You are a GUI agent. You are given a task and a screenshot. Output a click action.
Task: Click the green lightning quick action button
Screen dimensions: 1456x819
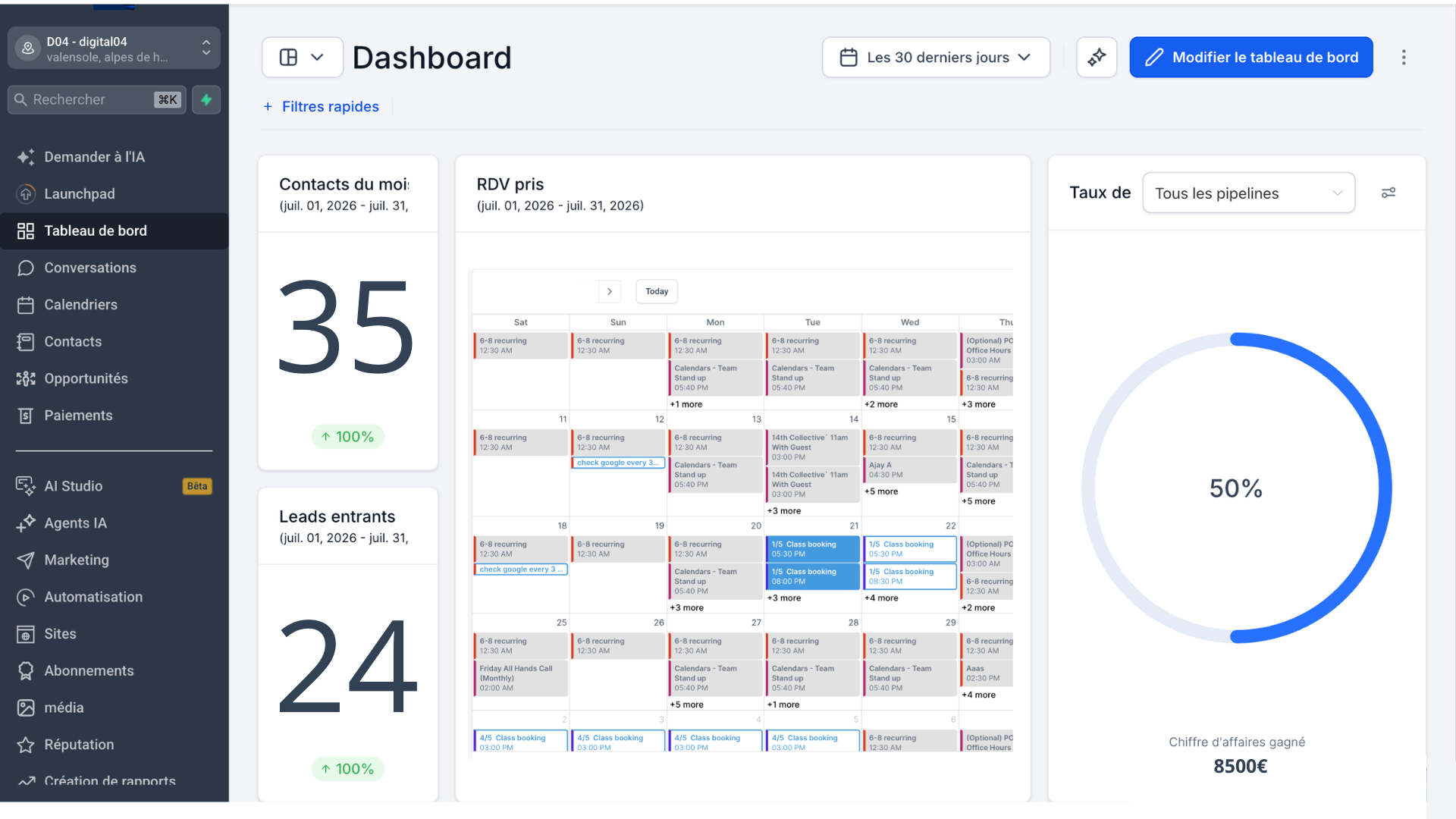(206, 99)
